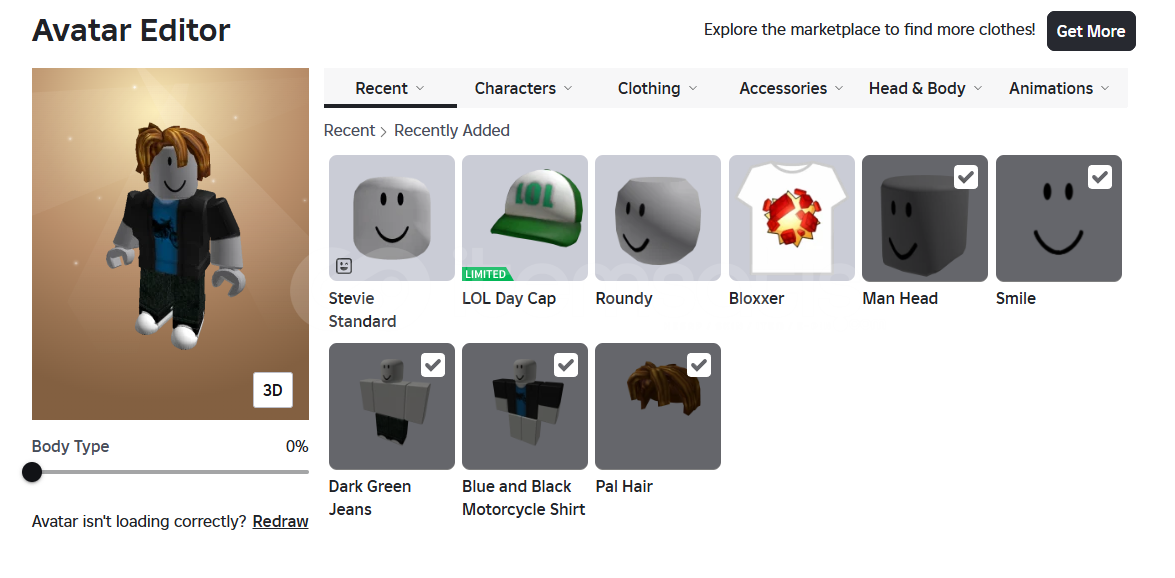This screenshot has height=578, width=1175.
Task: Open the Clothing tab
Action: pyautogui.click(x=657, y=88)
